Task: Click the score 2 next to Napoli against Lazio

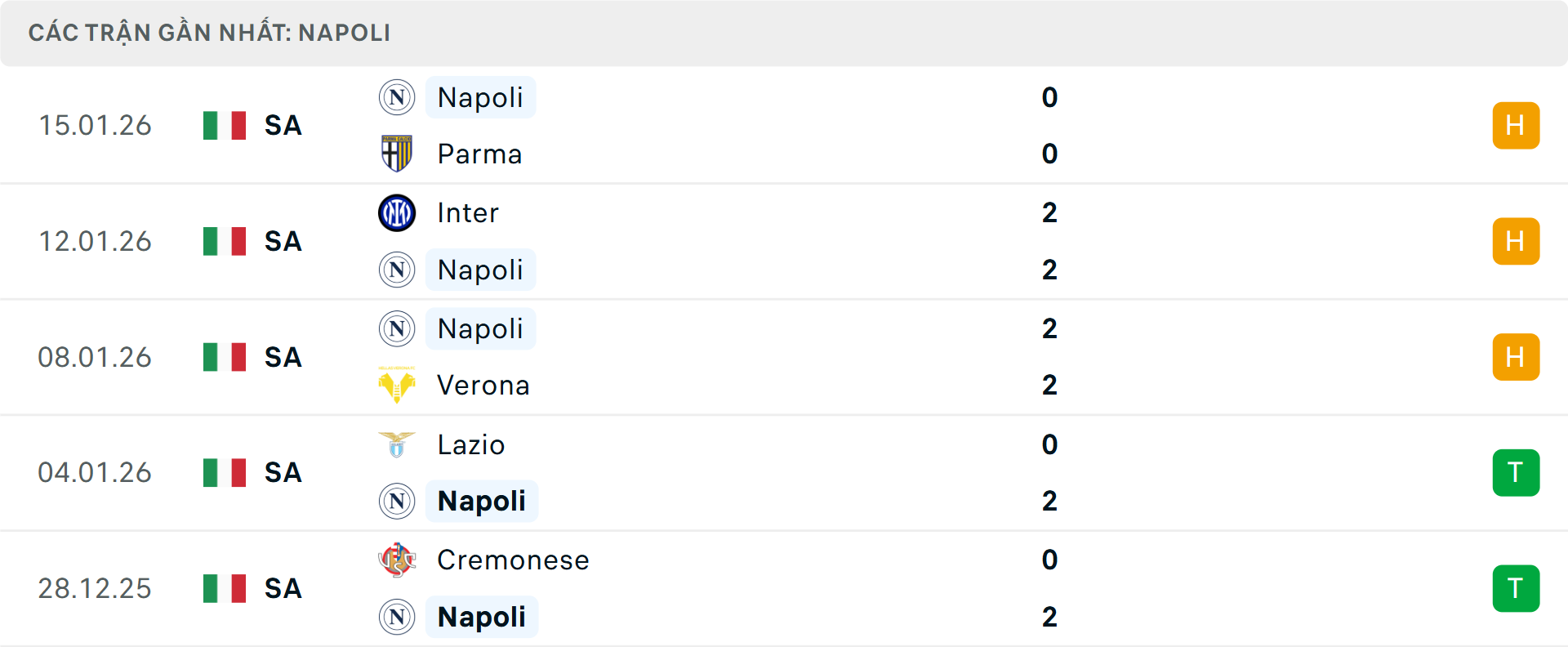Action: pyautogui.click(x=1050, y=501)
